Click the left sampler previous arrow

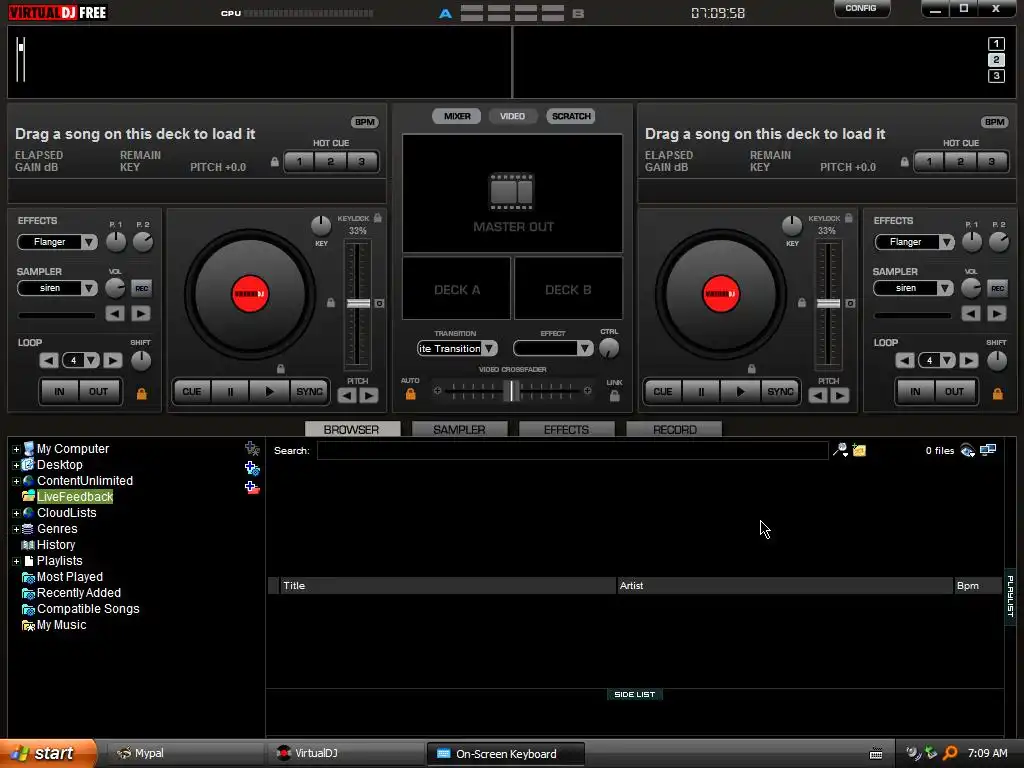115,313
